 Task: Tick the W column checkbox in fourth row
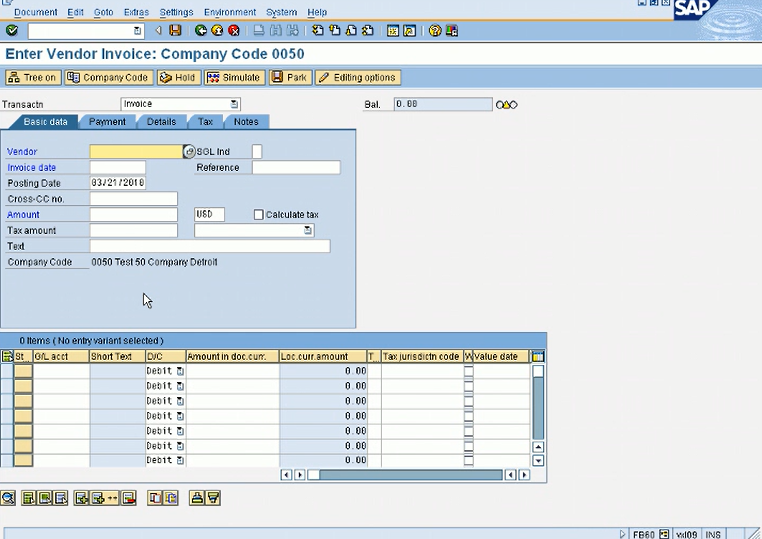(x=468, y=416)
